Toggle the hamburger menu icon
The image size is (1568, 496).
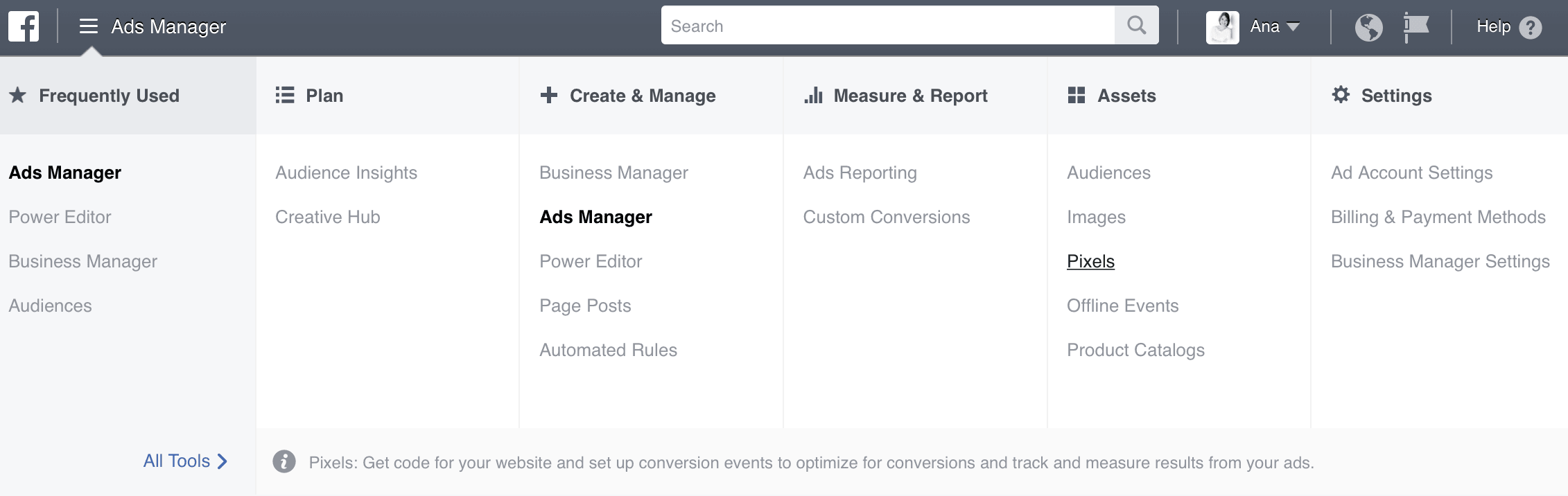89,26
